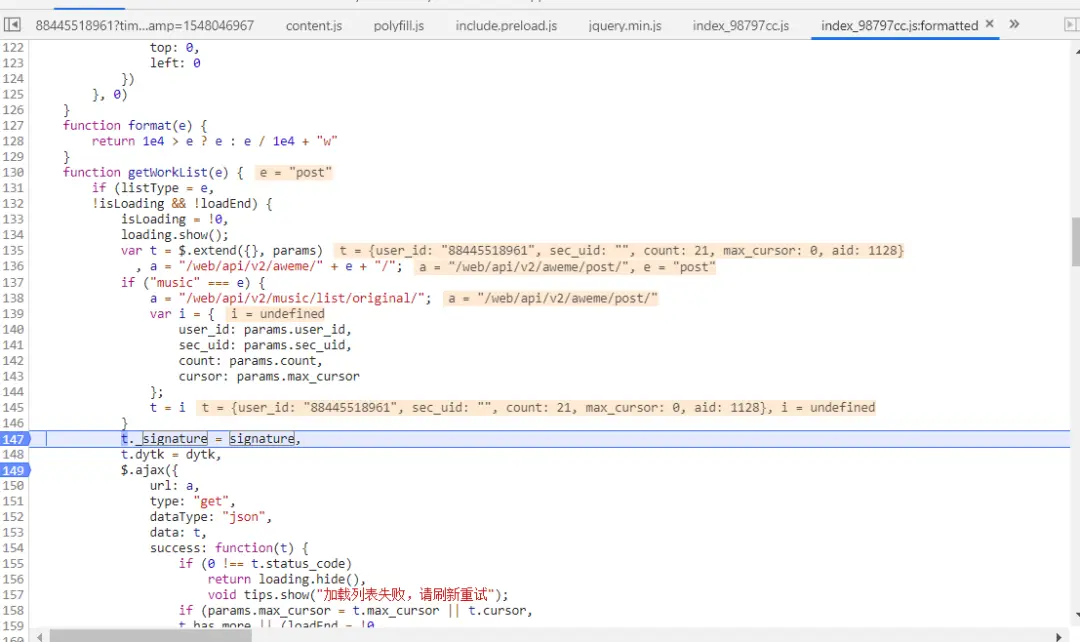Click the 'url: a,' property line
The width and height of the screenshot is (1080, 642).
tap(175, 486)
